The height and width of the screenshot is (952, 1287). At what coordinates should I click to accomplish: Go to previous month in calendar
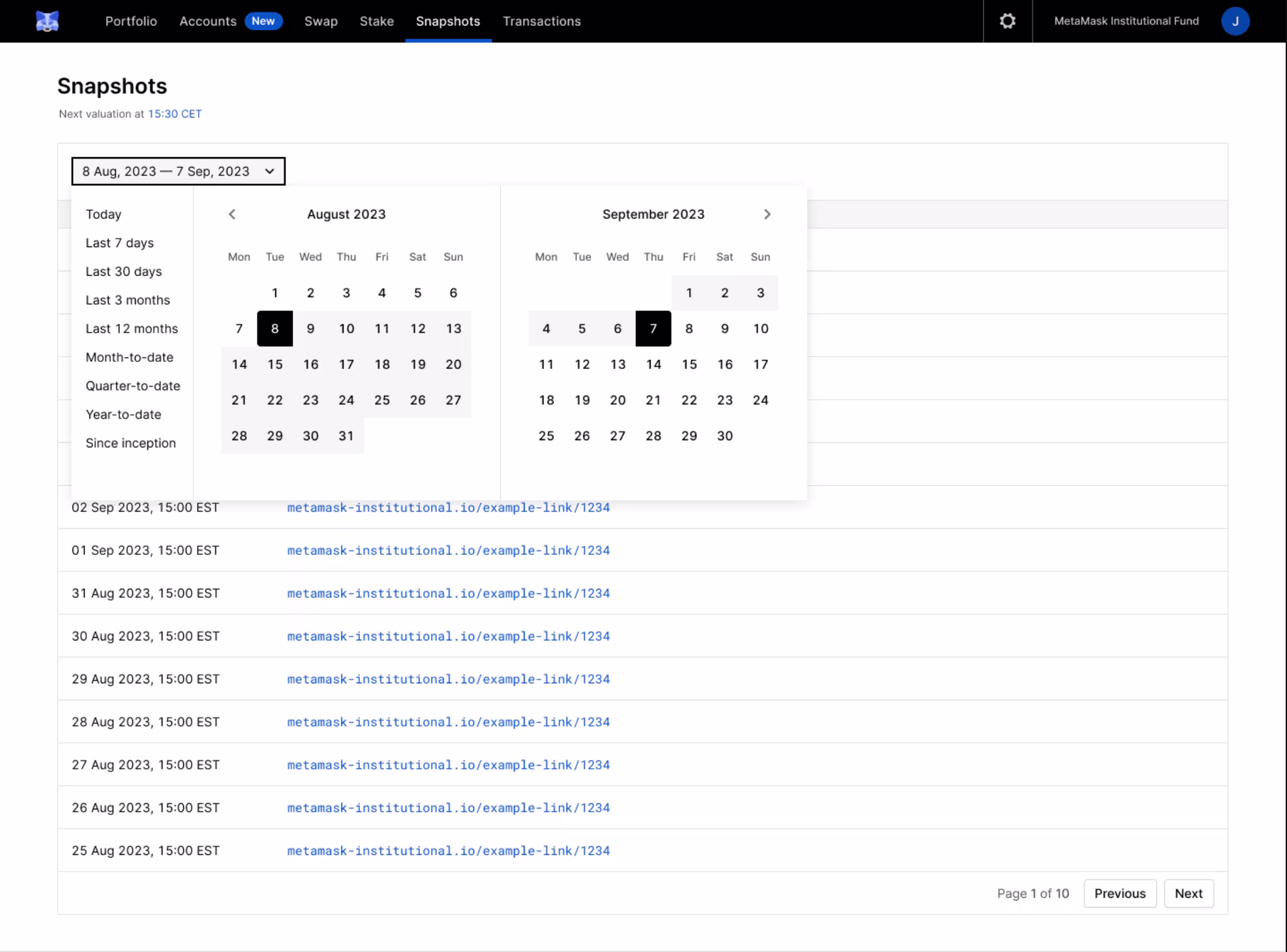coord(232,215)
